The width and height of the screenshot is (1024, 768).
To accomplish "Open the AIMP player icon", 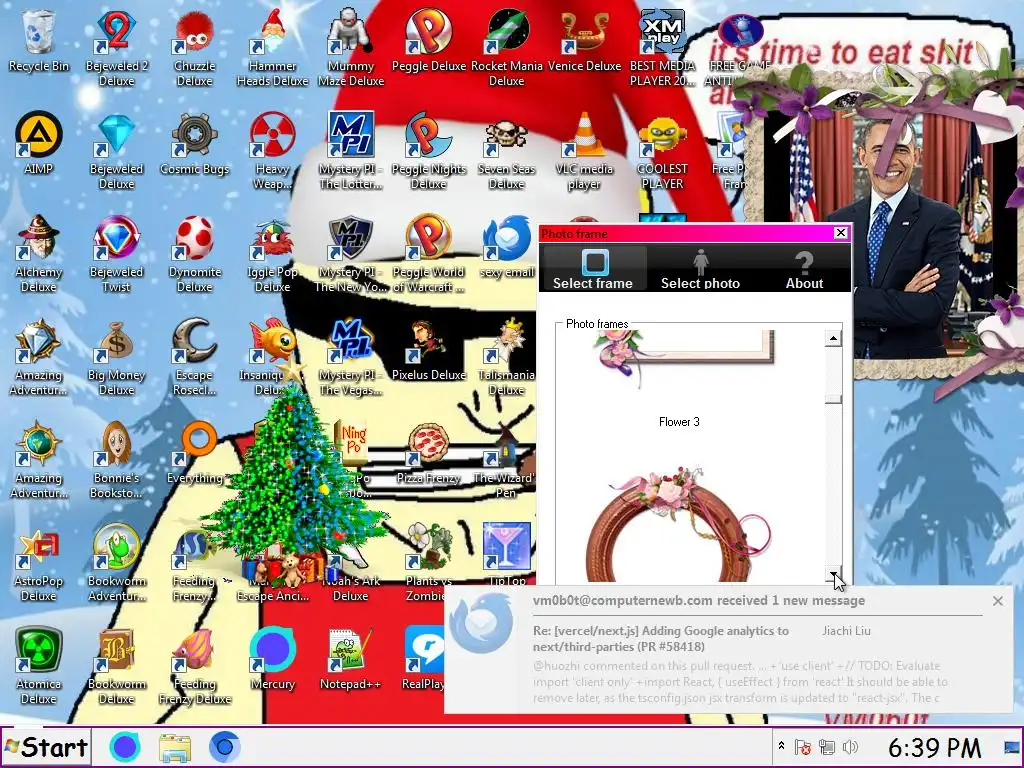I will pos(39,142).
